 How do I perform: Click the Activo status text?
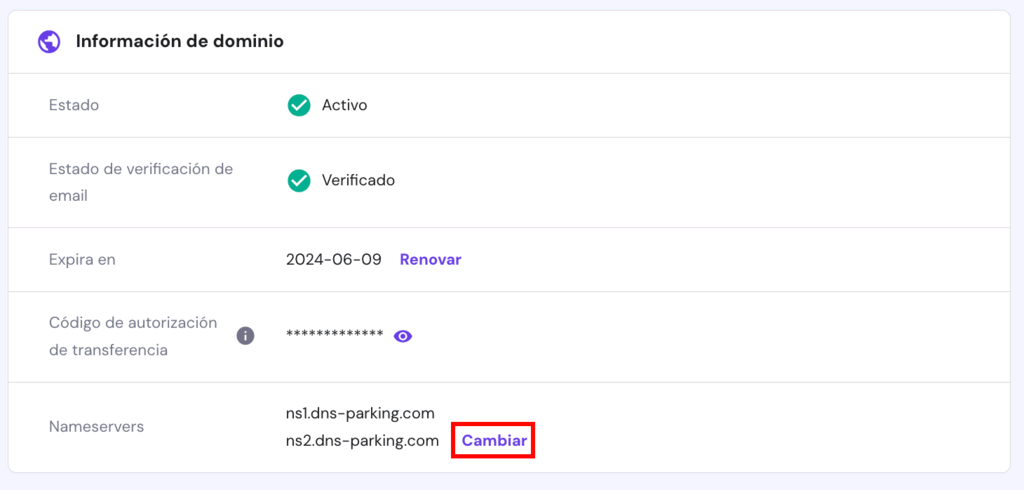(x=344, y=105)
